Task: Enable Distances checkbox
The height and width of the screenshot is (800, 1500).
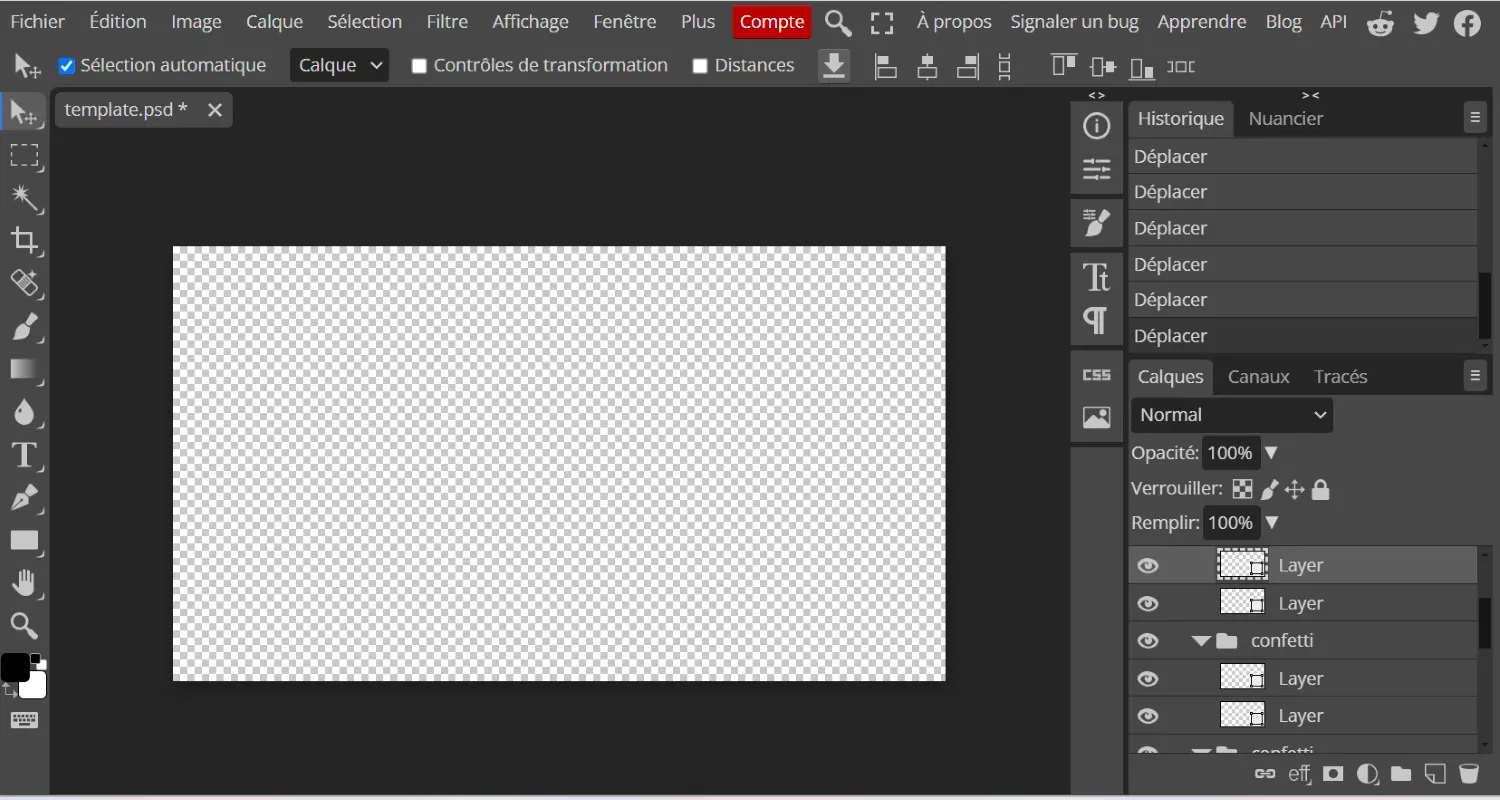Action: [x=700, y=66]
